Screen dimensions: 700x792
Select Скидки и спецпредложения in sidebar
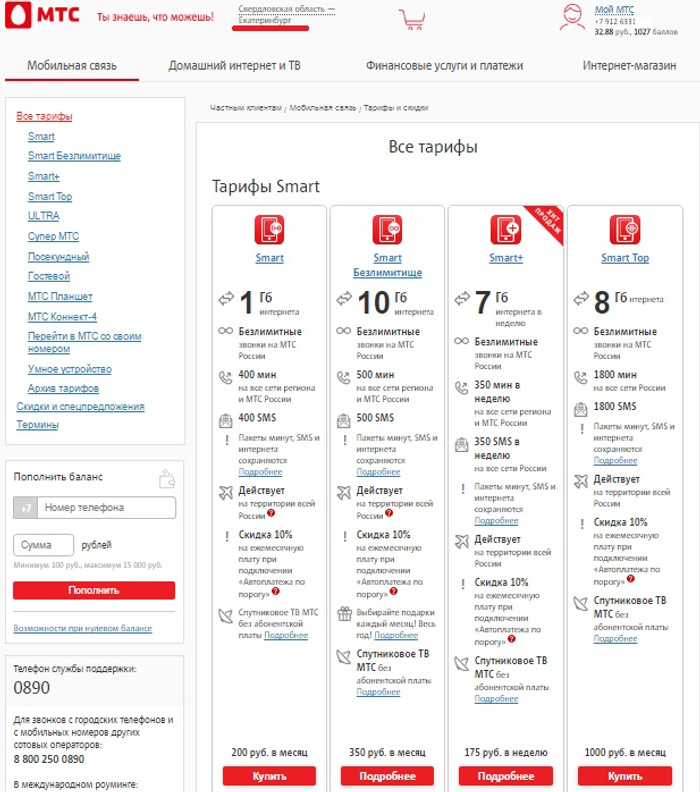pos(80,406)
